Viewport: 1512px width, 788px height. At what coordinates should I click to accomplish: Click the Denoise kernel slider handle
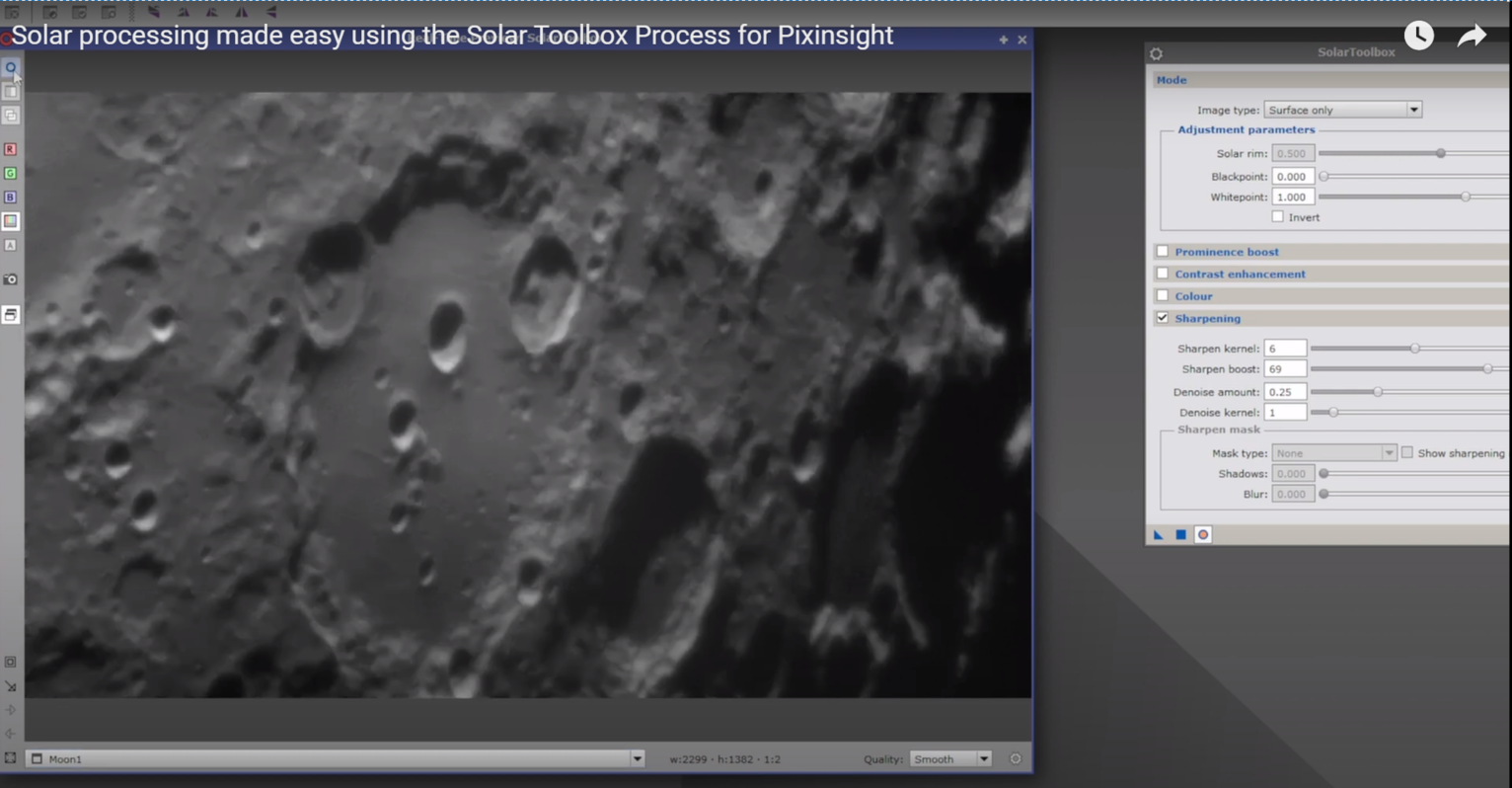(x=1333, y=412)
